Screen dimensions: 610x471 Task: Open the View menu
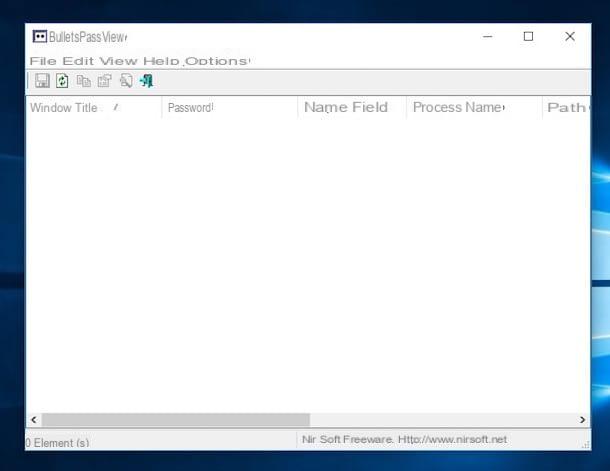(118, 61)
